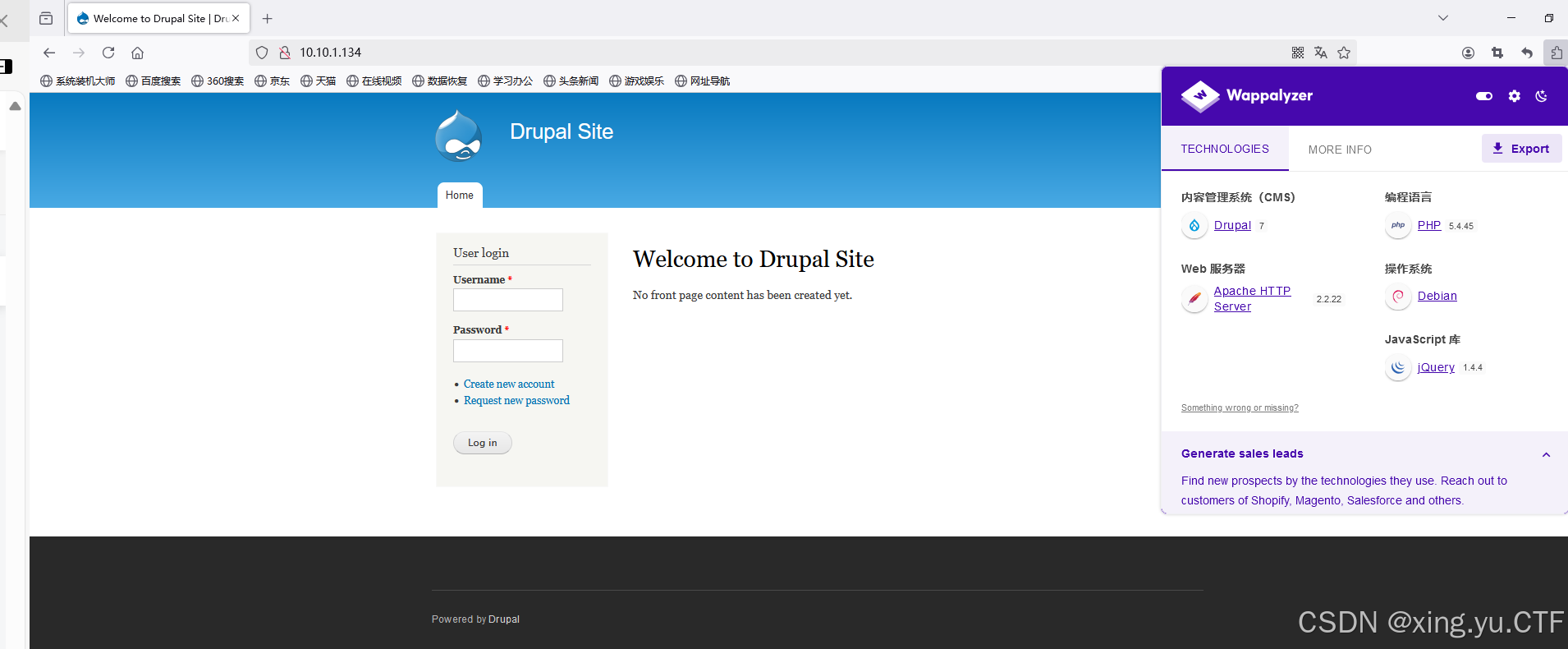The image size is (1568, 649).
Task: Click Something wrong or missing link
Action: click(x=1240, y=407)
